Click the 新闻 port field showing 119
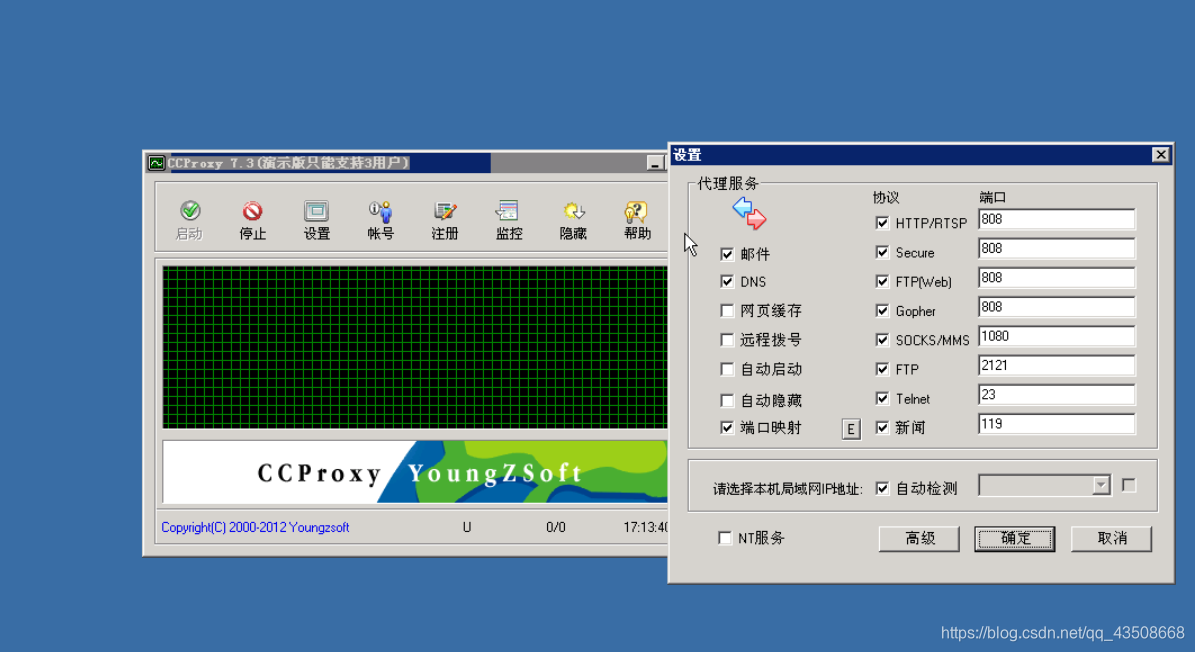The image size is (1195, 652). (1056, 424)
